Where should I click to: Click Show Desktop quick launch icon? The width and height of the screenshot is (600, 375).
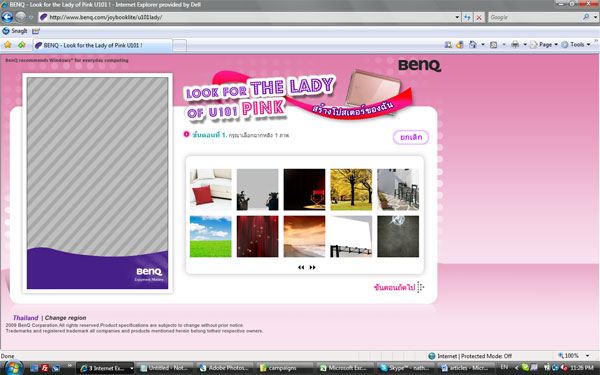(x=34, y=368)
